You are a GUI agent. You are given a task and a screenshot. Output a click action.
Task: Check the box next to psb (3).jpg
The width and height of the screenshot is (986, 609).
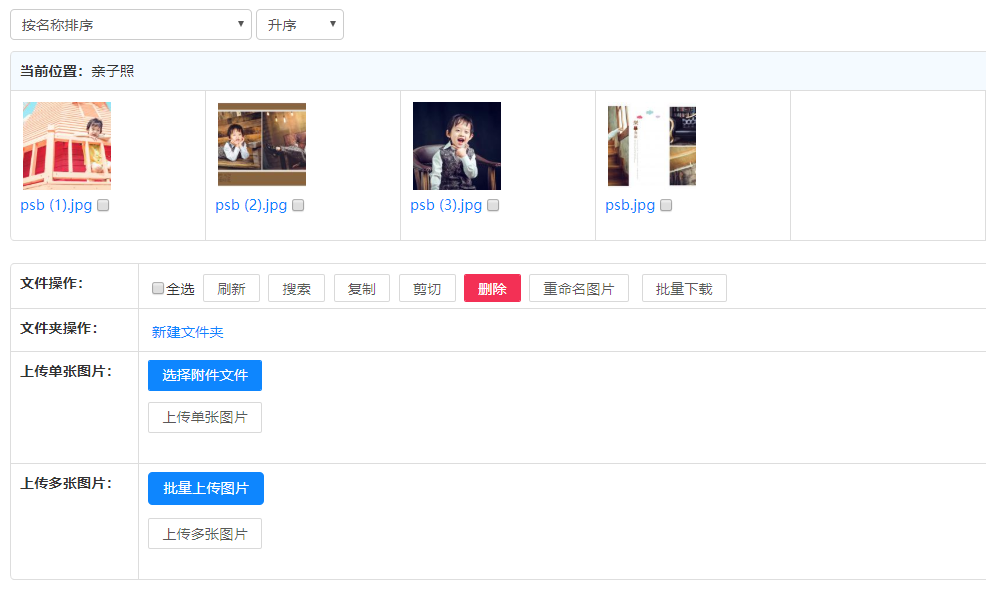point(493,205)
